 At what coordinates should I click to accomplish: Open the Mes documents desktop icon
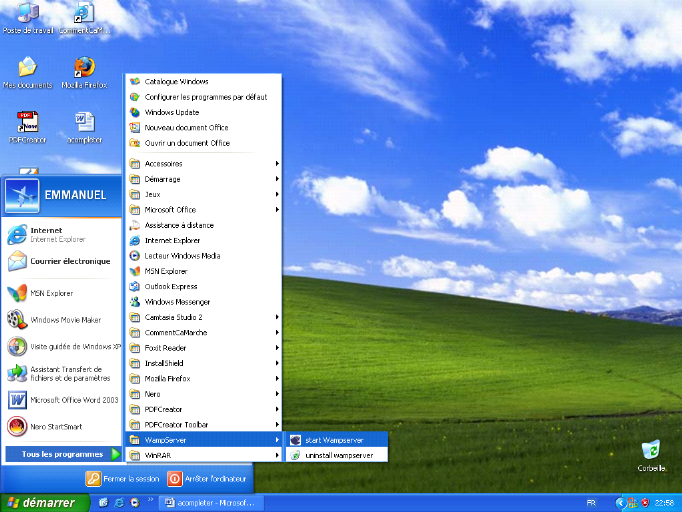coord(27,68)
